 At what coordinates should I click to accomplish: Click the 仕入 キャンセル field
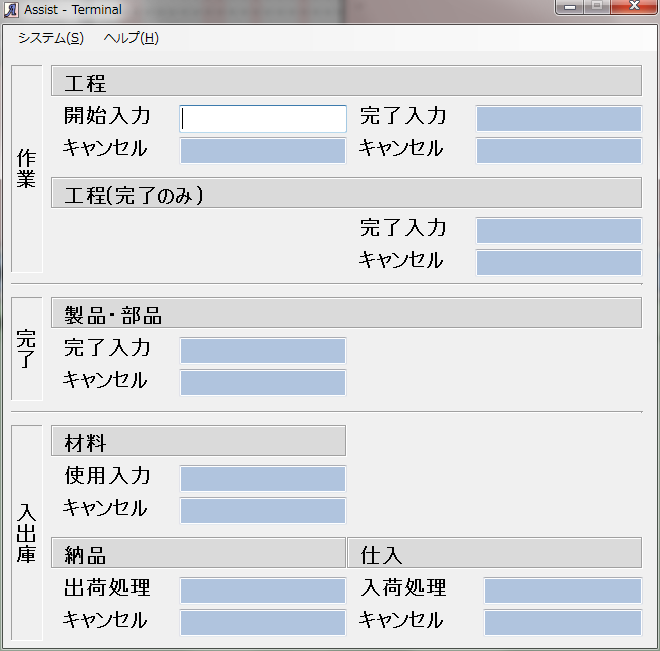click(x=563, y=622)
